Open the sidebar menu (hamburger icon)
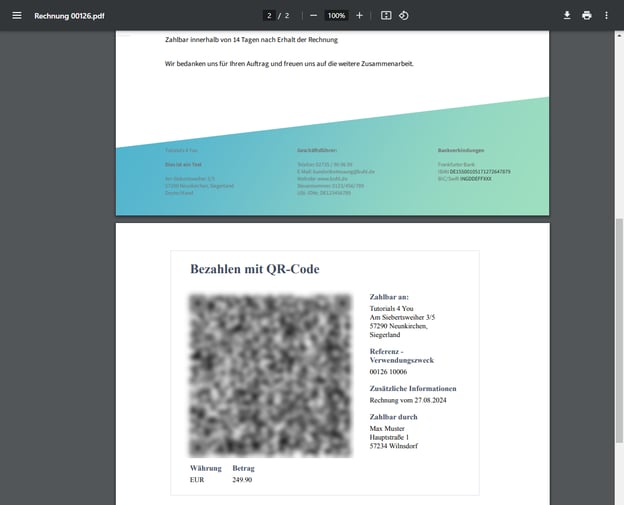This screenshot has width=624, height=505. click(x=16, y=15)
